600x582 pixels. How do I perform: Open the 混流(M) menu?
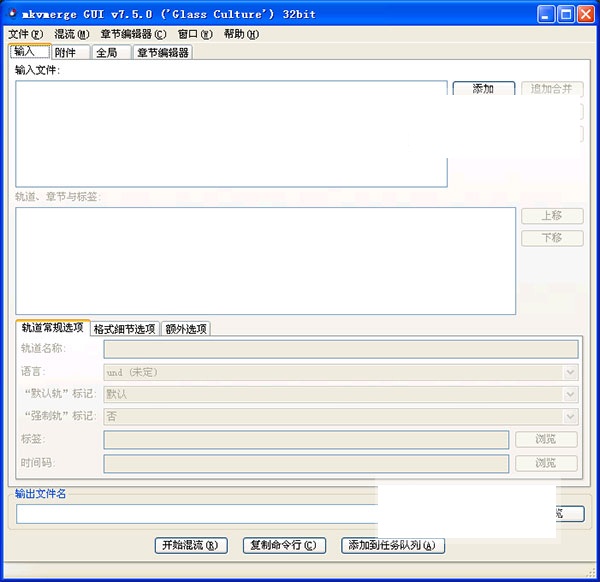[71, 34]
